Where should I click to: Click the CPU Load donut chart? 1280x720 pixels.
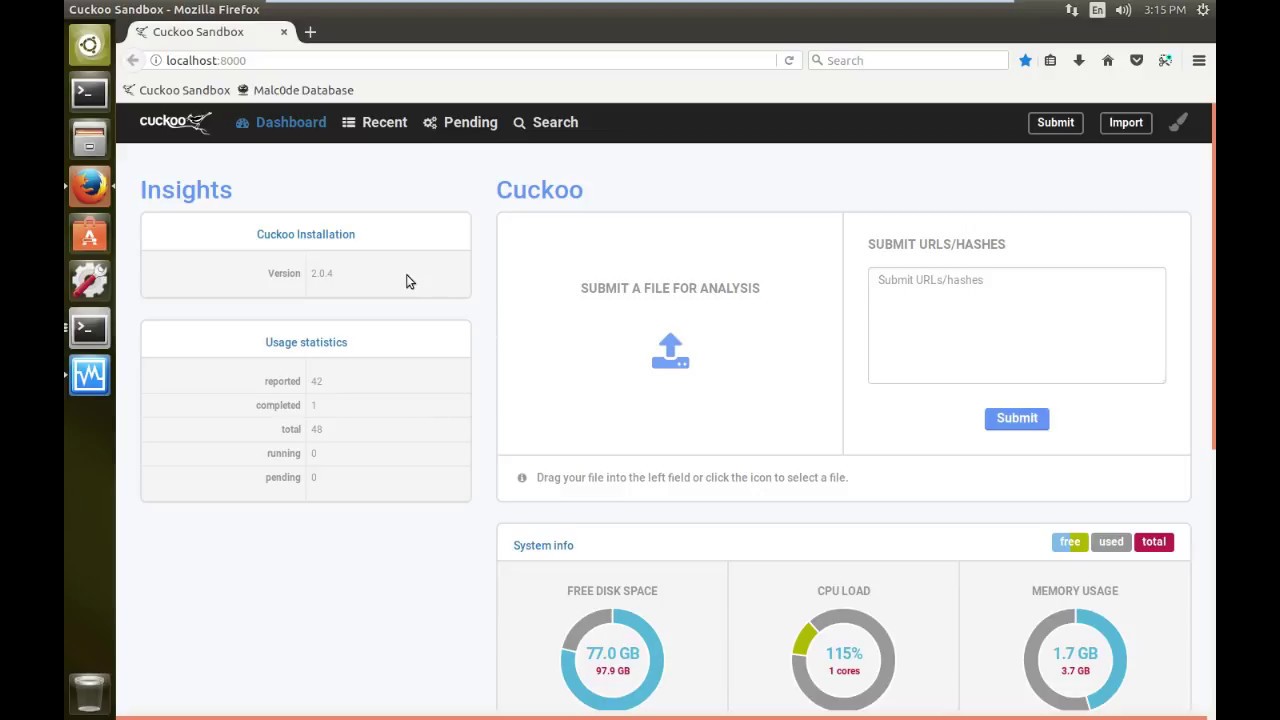(x=843, y=659)
